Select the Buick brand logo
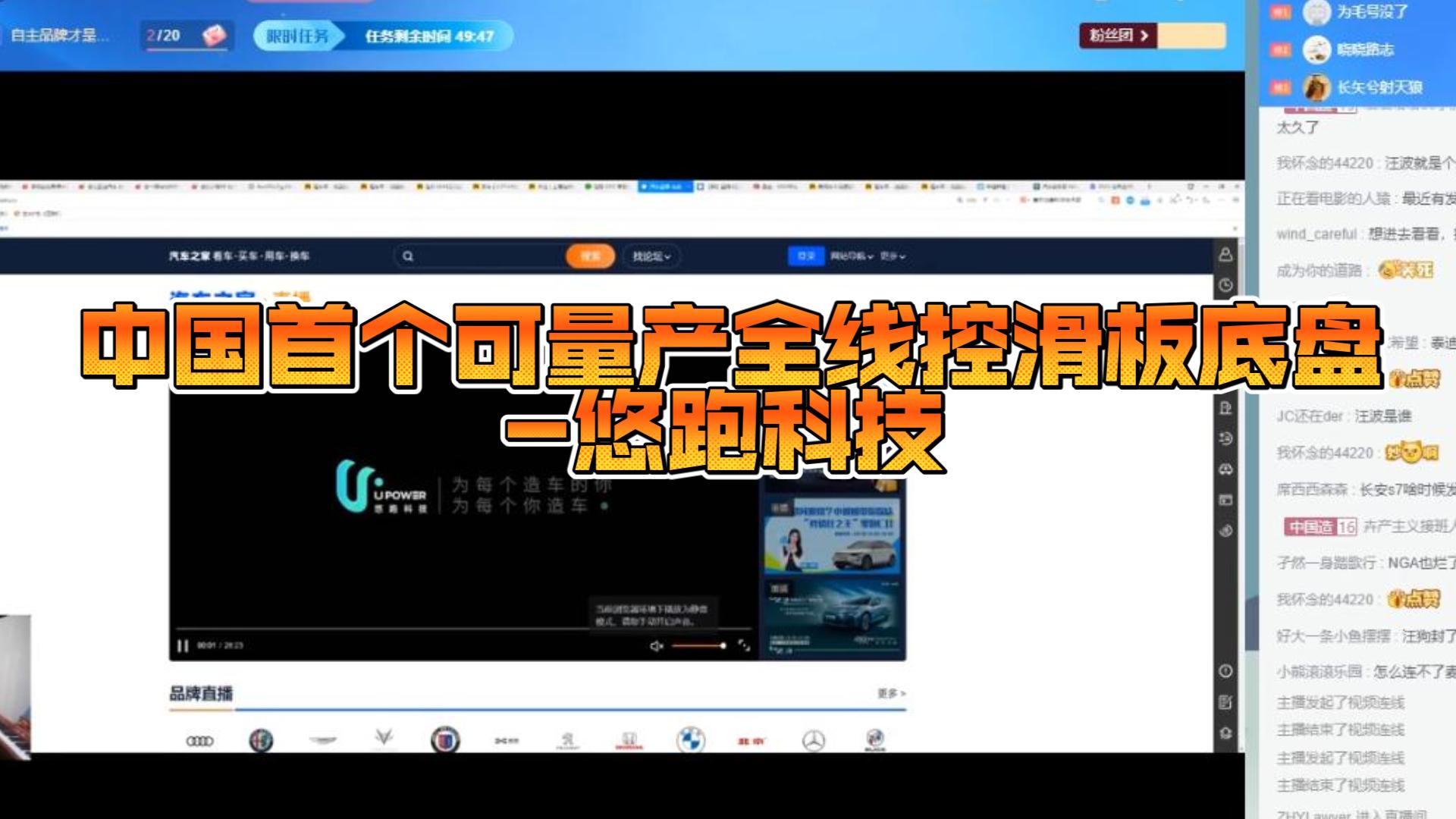1456x819 pixels. point(874,740)
